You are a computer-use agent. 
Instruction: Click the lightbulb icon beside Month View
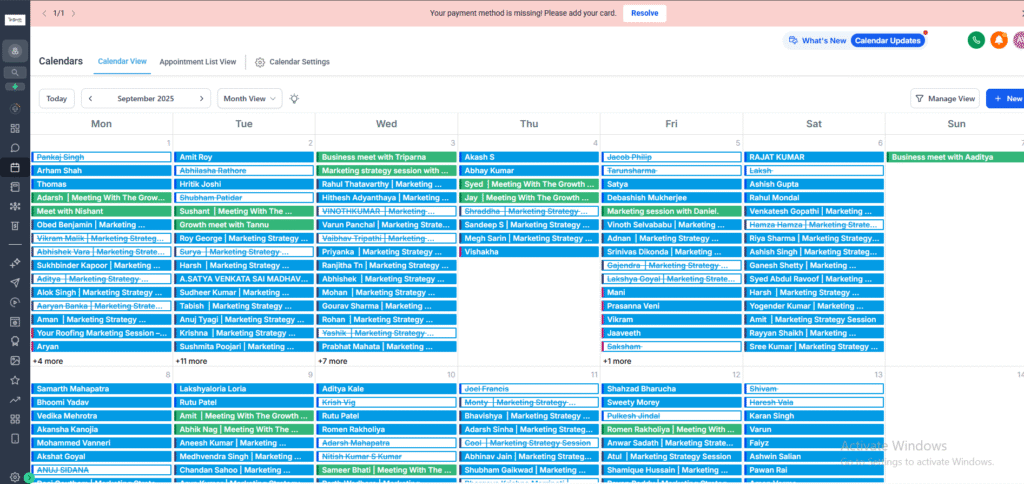294,98
